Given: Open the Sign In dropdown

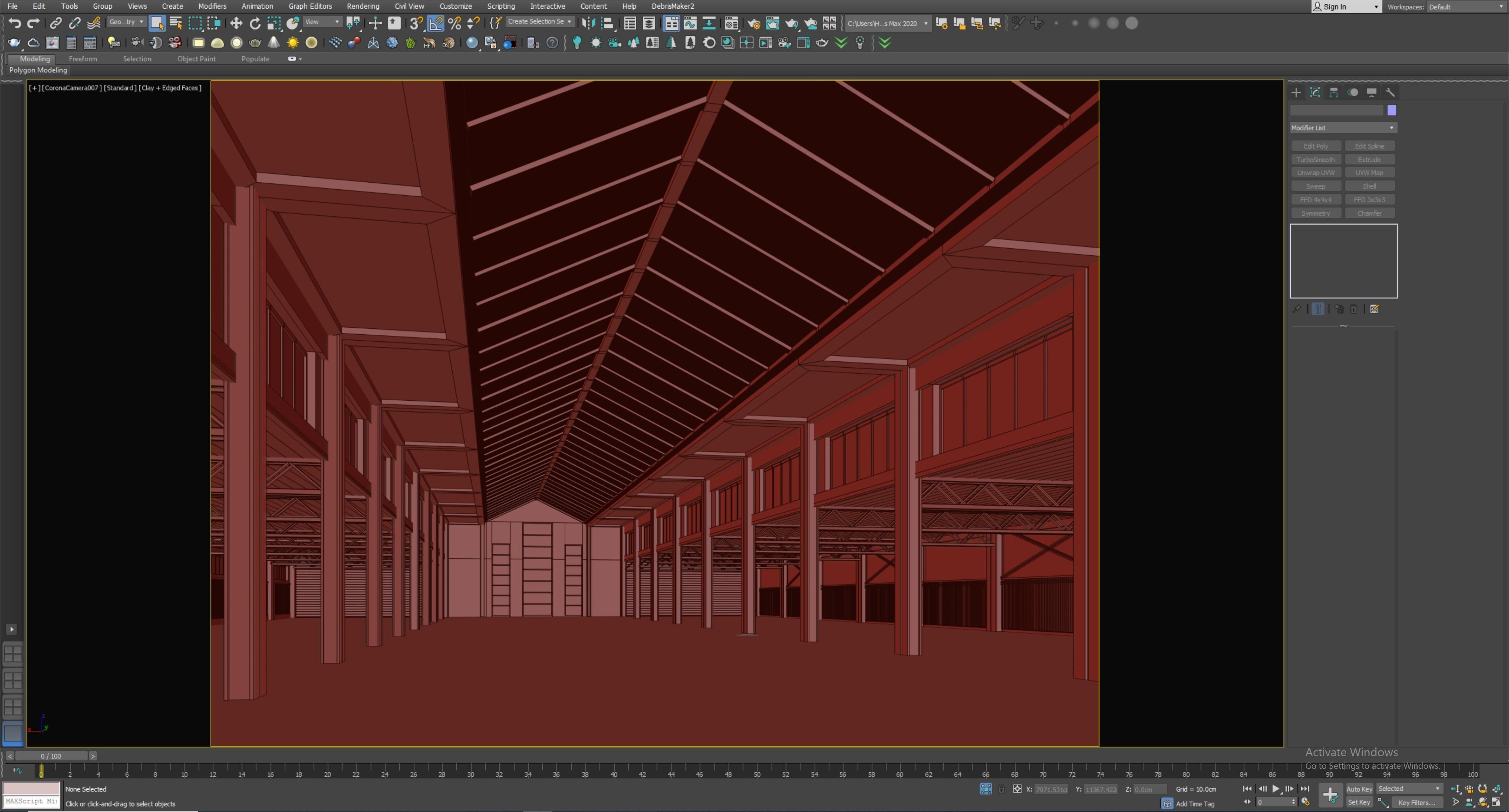Looking at the screenshot, I should click(x=1346, y=7).
